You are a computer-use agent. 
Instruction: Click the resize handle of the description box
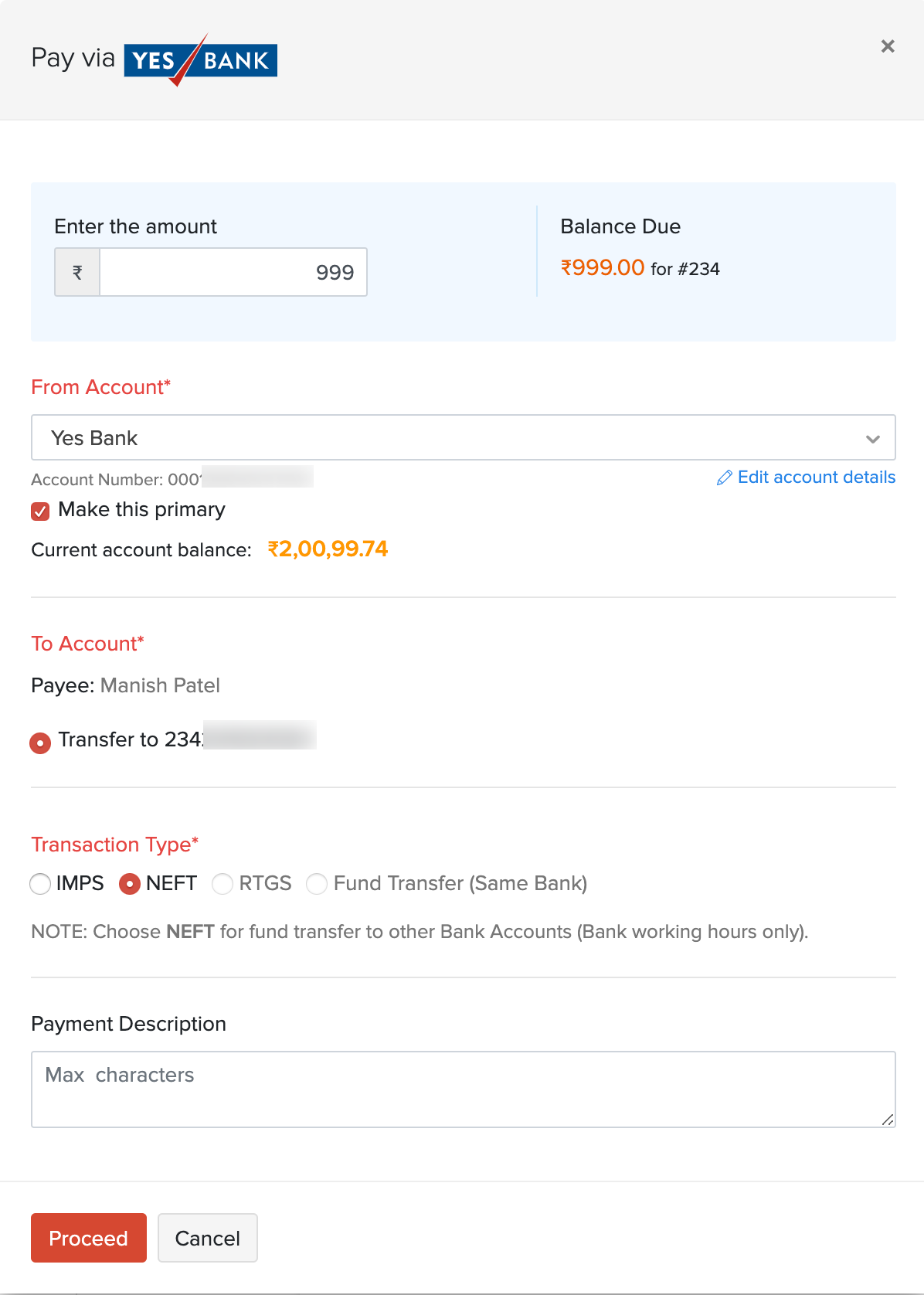(889, 1117)
